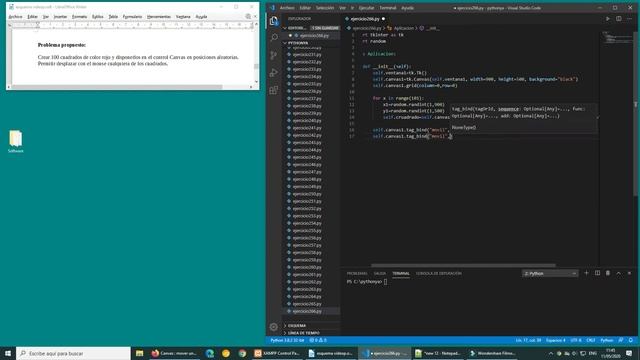
Task: Split the terminal panel
Action: (597, 273)
